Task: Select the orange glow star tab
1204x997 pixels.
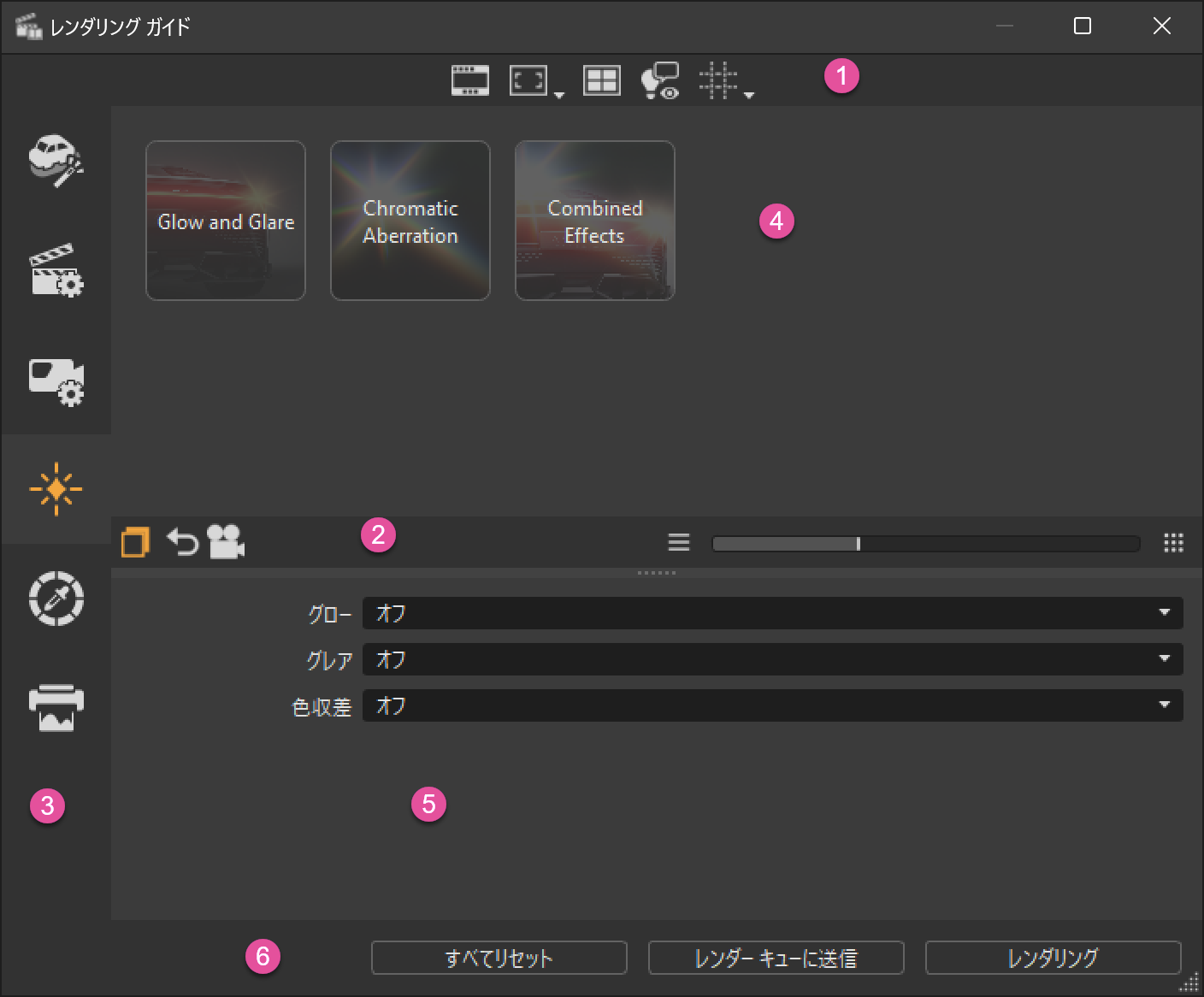Action: [56, 489]
